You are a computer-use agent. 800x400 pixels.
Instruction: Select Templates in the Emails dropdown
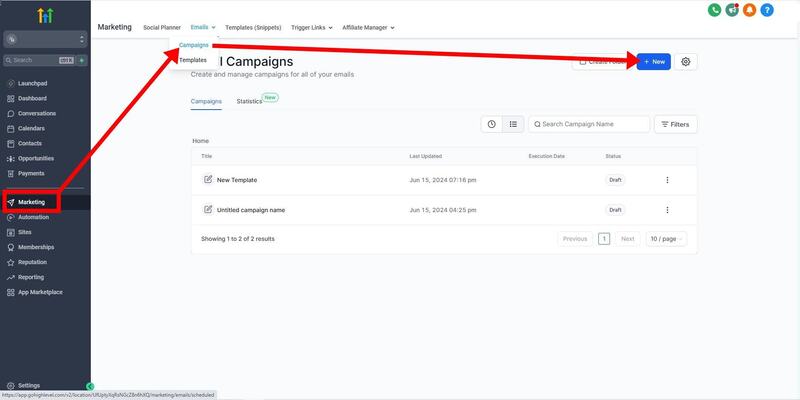(193, 60)
